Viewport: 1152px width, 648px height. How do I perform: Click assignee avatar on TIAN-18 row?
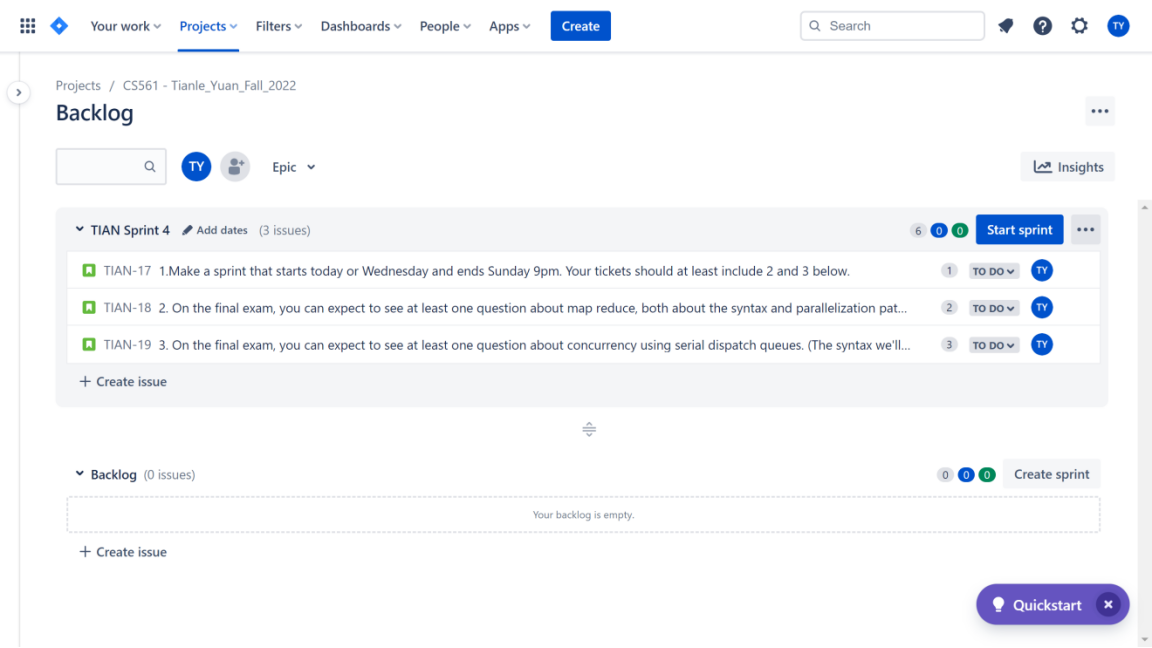(1042, 307)
